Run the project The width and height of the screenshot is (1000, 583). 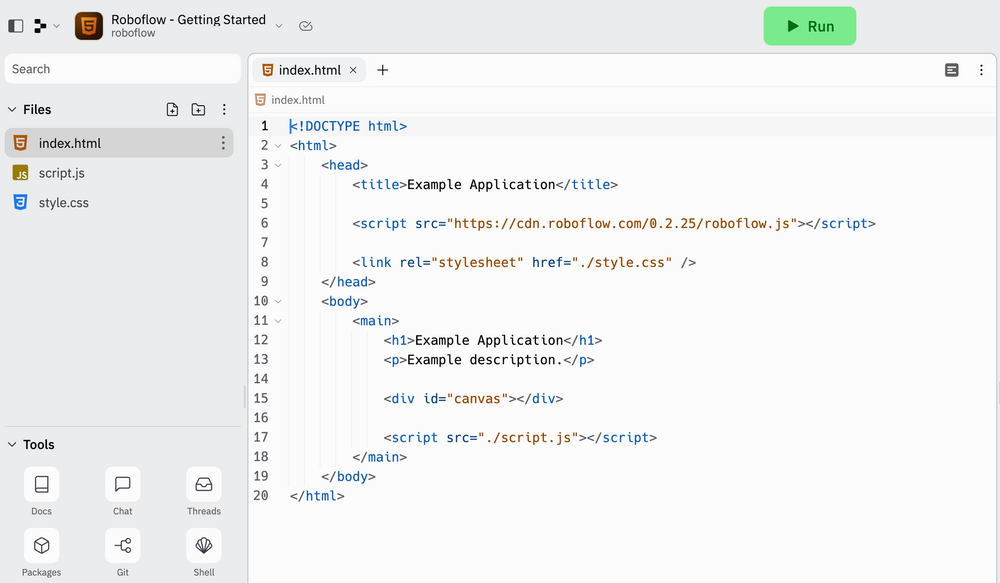pos(809,26)
